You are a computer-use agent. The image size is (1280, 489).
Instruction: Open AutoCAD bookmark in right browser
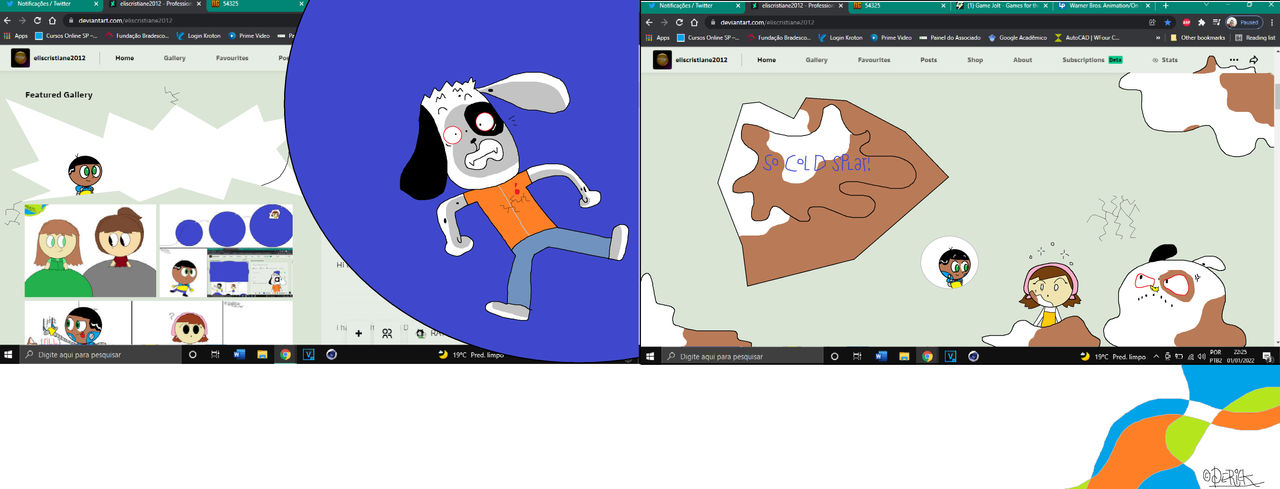click(1087, 37)
